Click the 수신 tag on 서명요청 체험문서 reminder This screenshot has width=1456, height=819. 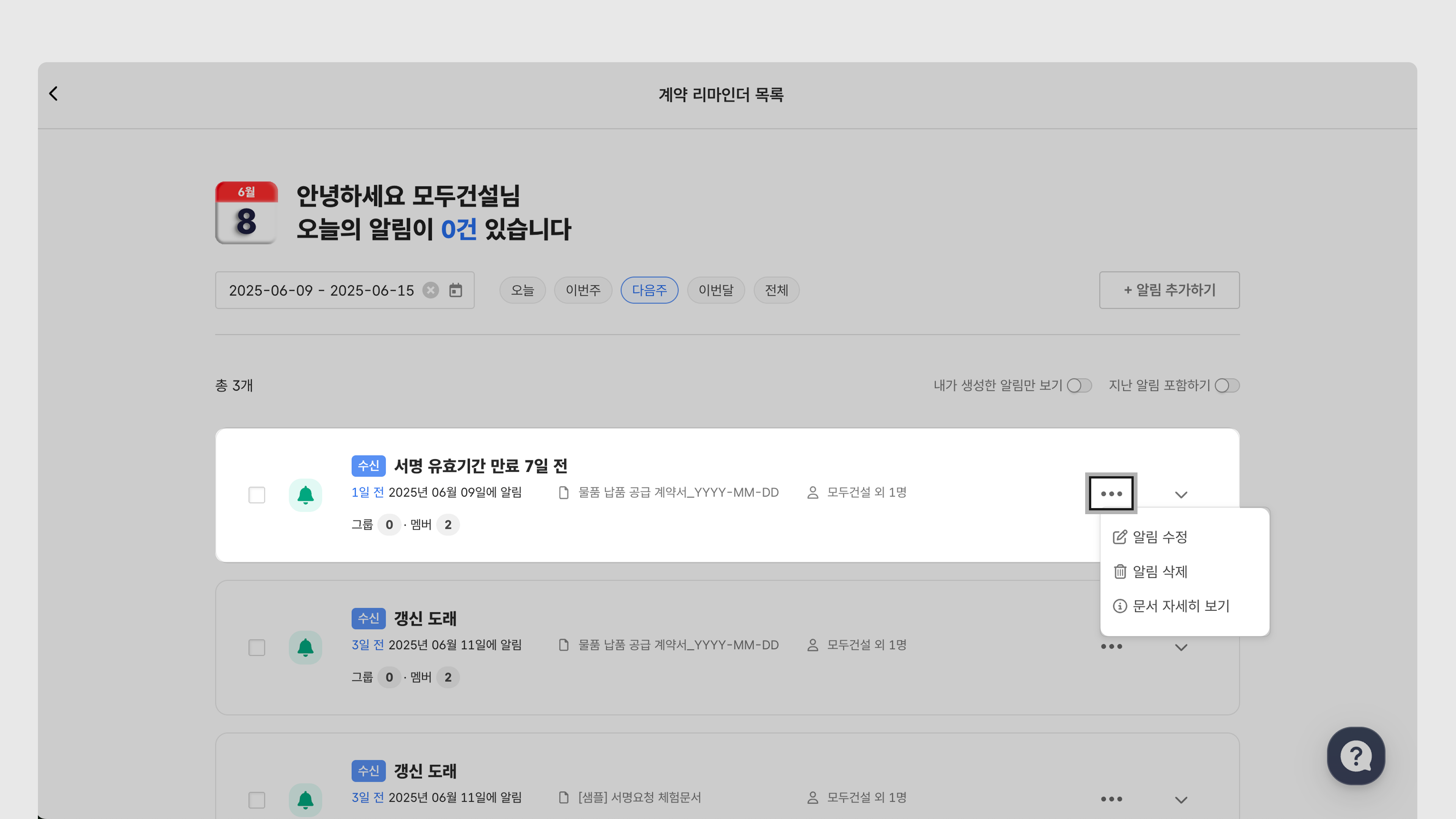(x=369, y=772)
